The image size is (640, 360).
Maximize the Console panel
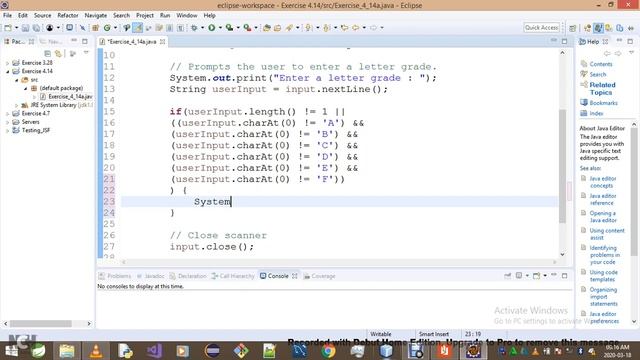[564, 276]
